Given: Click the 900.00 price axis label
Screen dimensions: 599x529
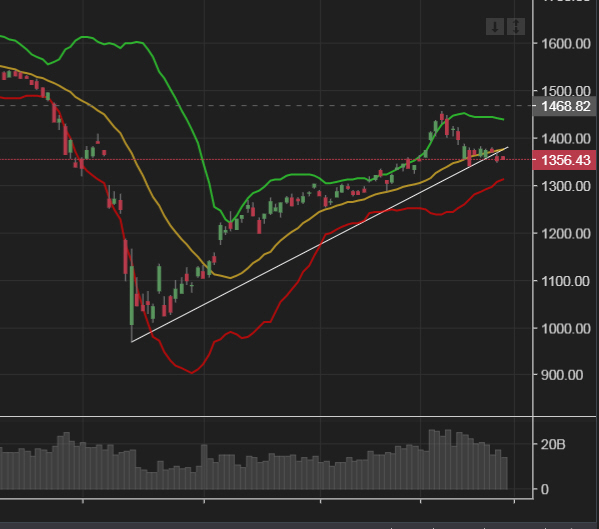Looking at the screenshot, I should [x=562, y=375].
